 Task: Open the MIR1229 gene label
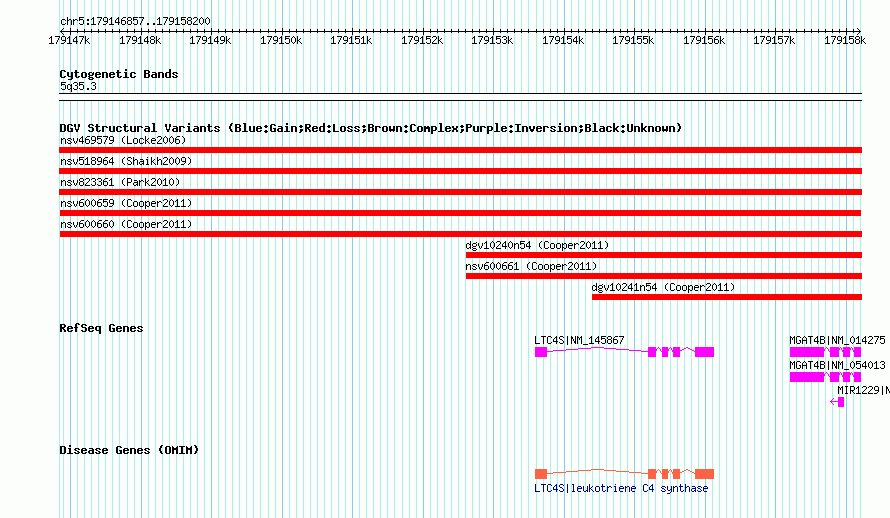tap(863, 390)
